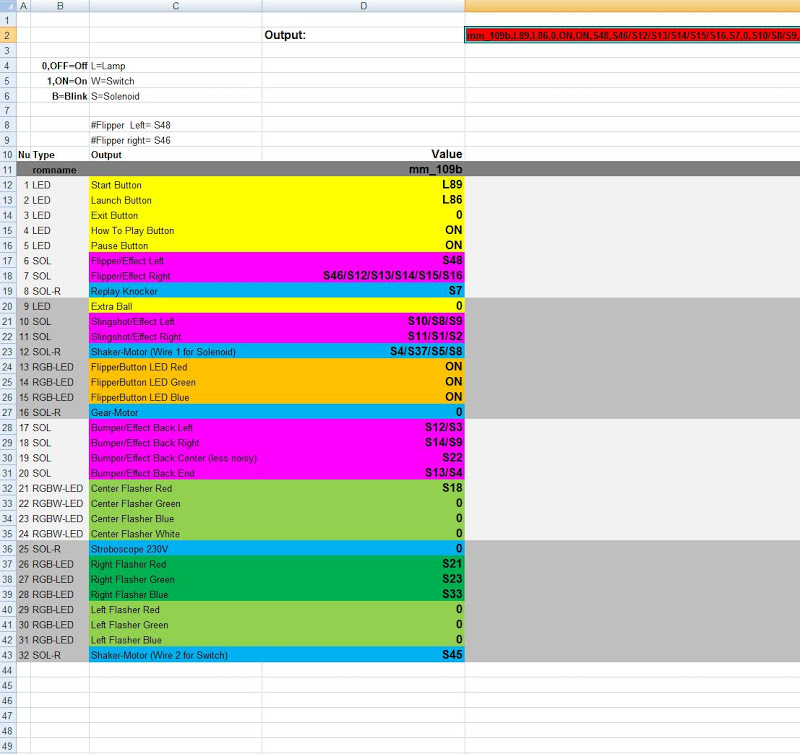Click the 'Output:' label cell
The width and height of the screenshot is (800, 754).
[363, 35]
